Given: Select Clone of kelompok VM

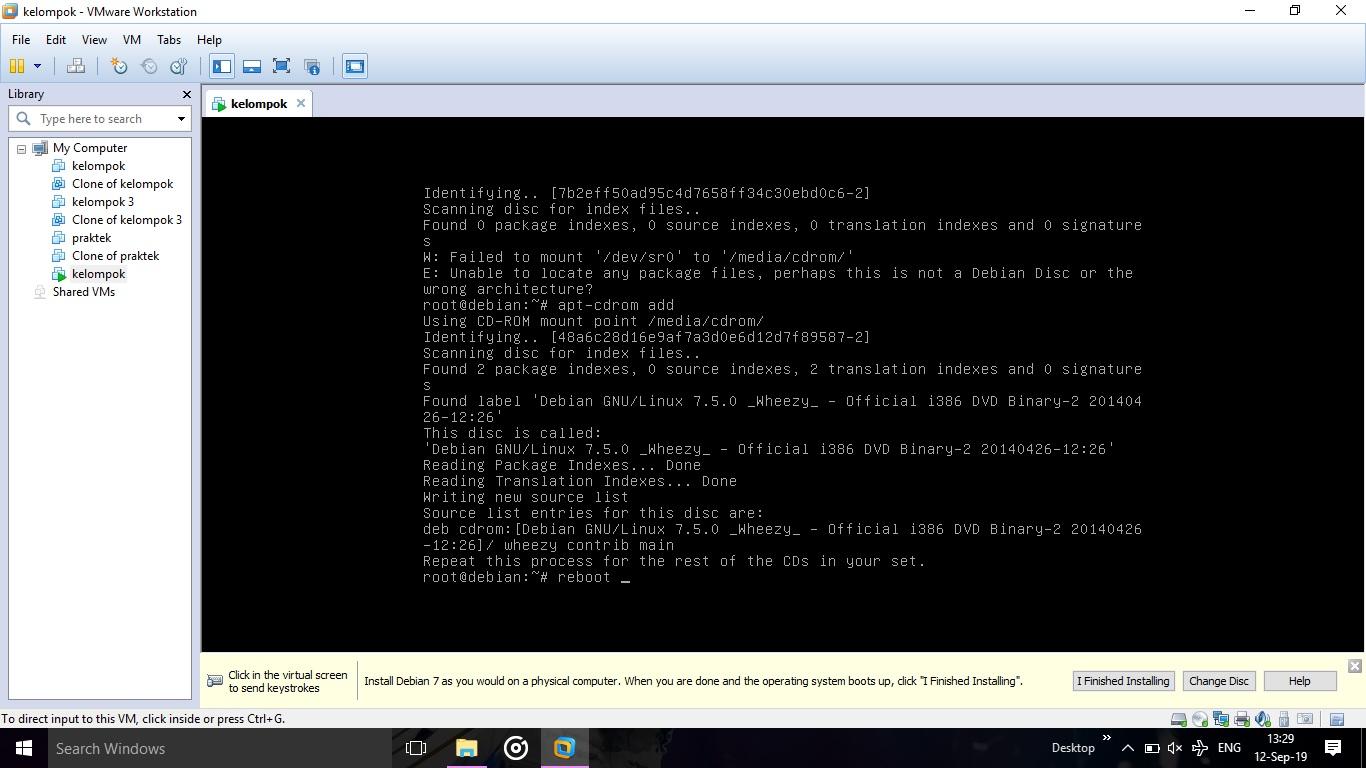Looking at the screenshot, I should 122,184.
